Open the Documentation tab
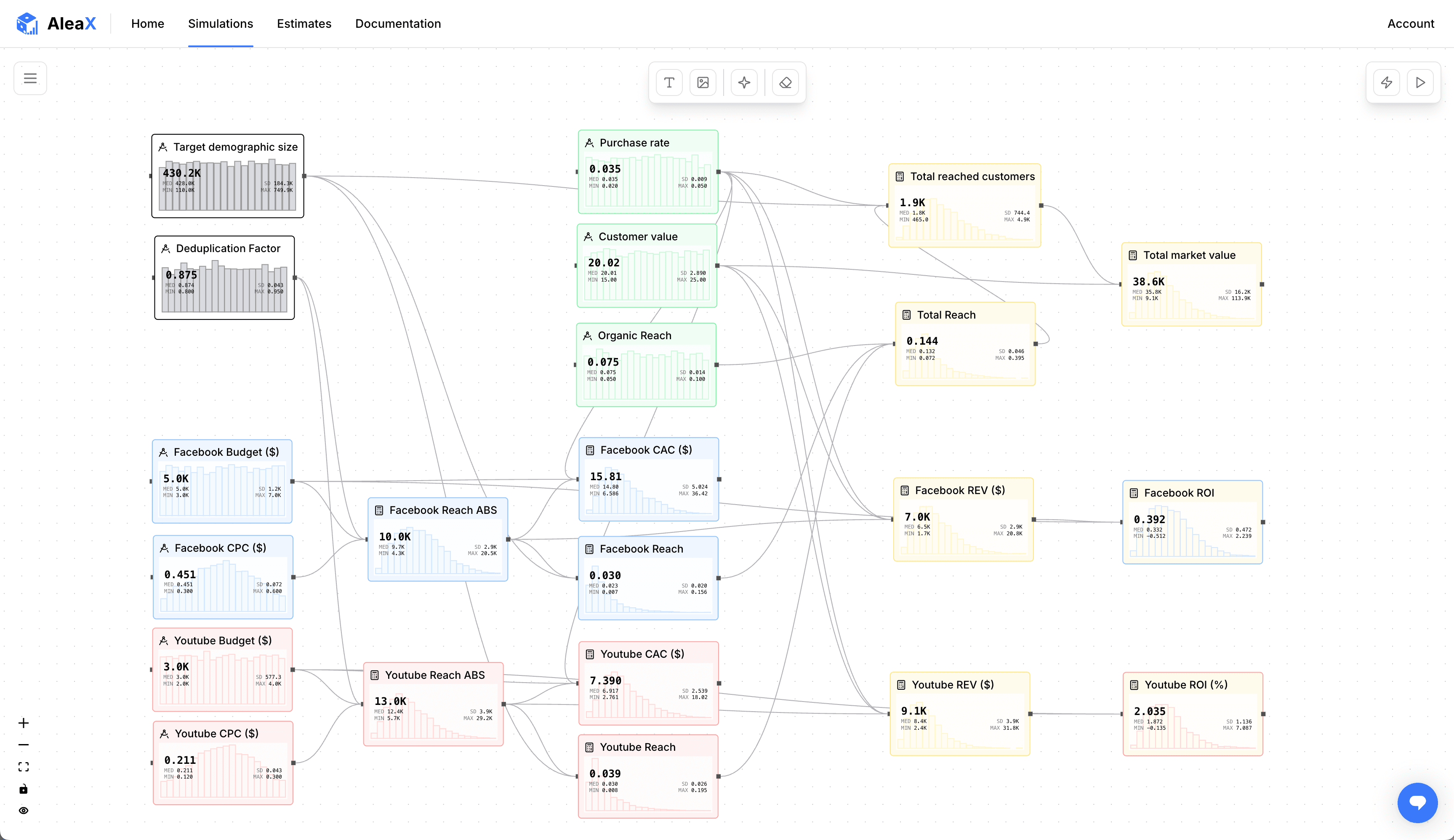This screenshot has height=840, width=1454. pyautogui.click(x=397, y=24)
